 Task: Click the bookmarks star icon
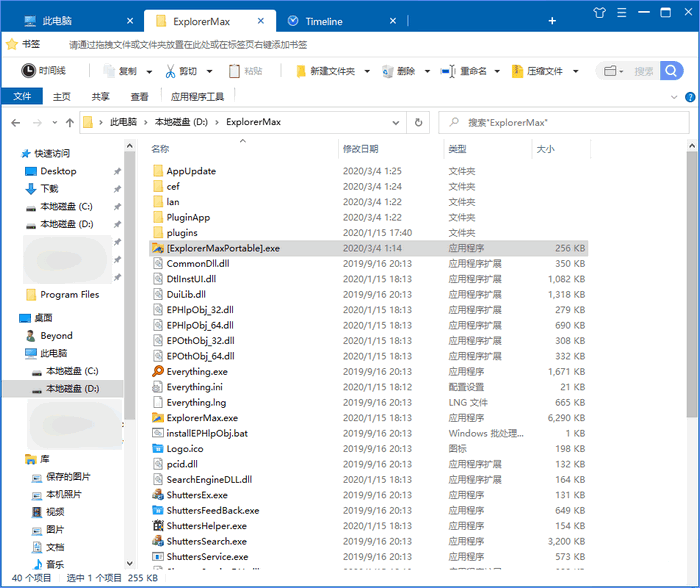point(12,44)
